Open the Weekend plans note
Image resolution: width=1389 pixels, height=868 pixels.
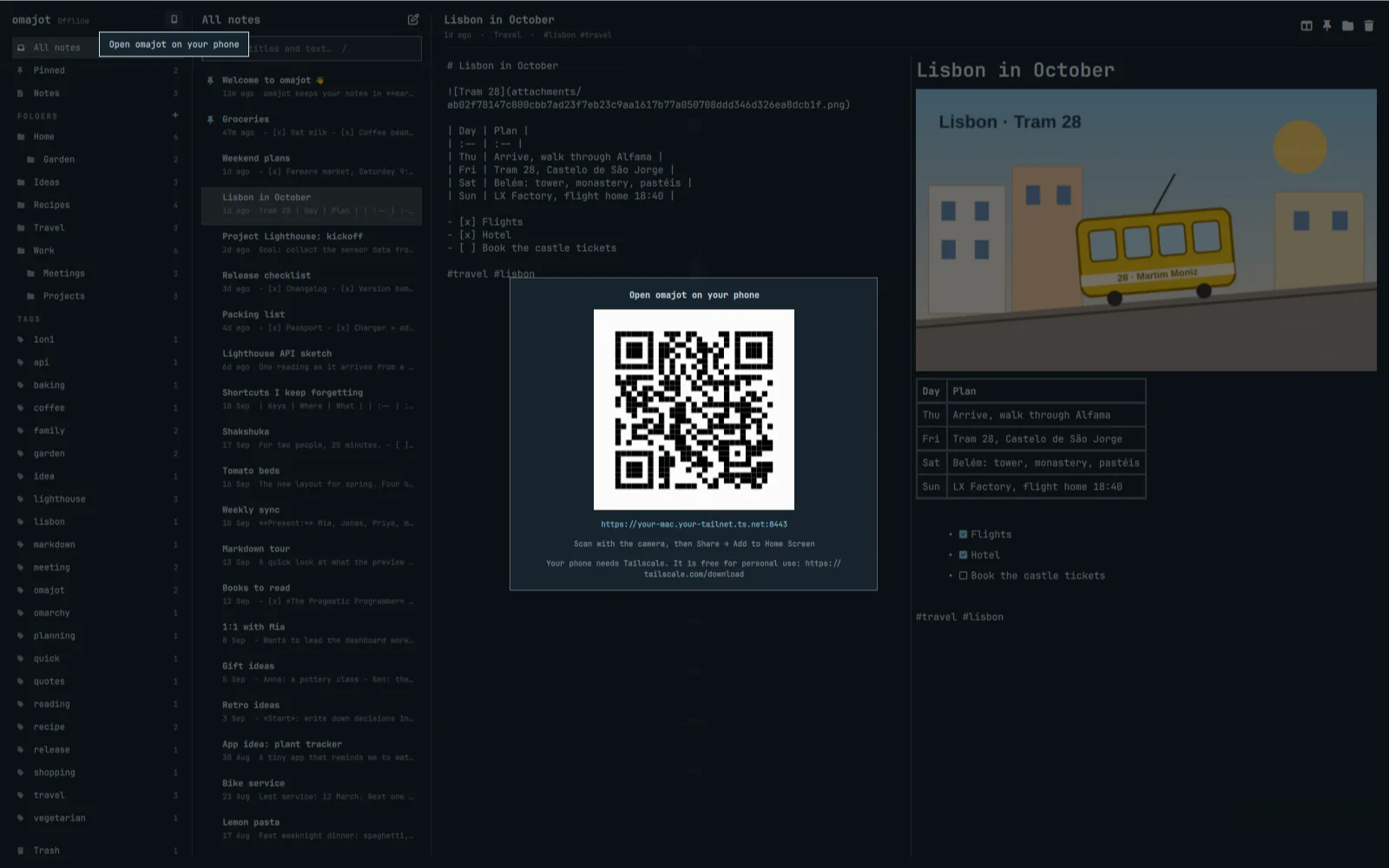312,165
